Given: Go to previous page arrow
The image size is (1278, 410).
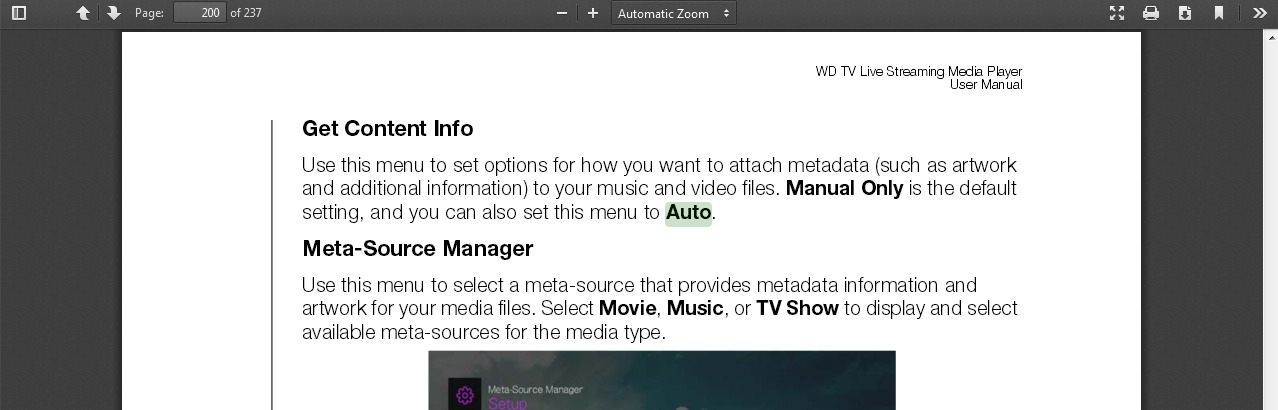Looking at the screenshot, I should 83,13.
